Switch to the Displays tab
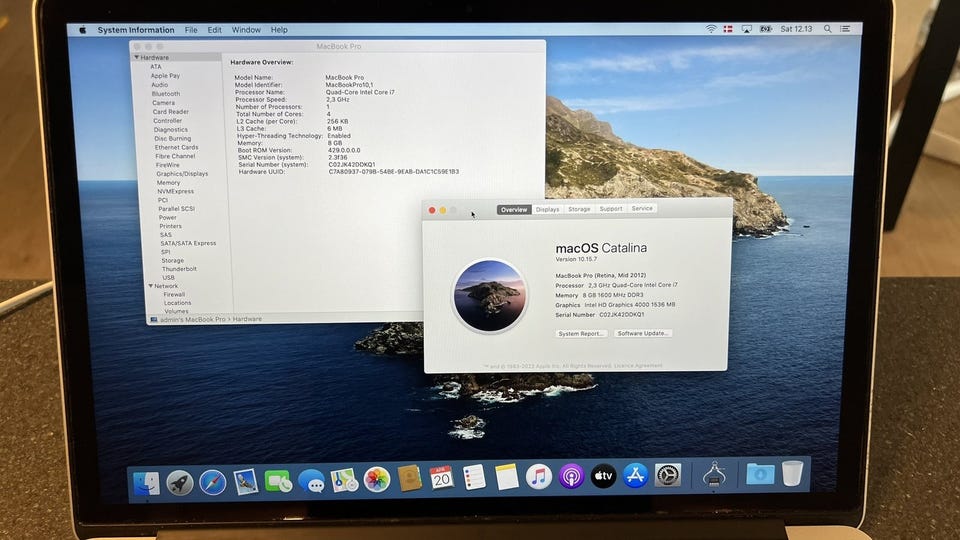 pos(547,209)
